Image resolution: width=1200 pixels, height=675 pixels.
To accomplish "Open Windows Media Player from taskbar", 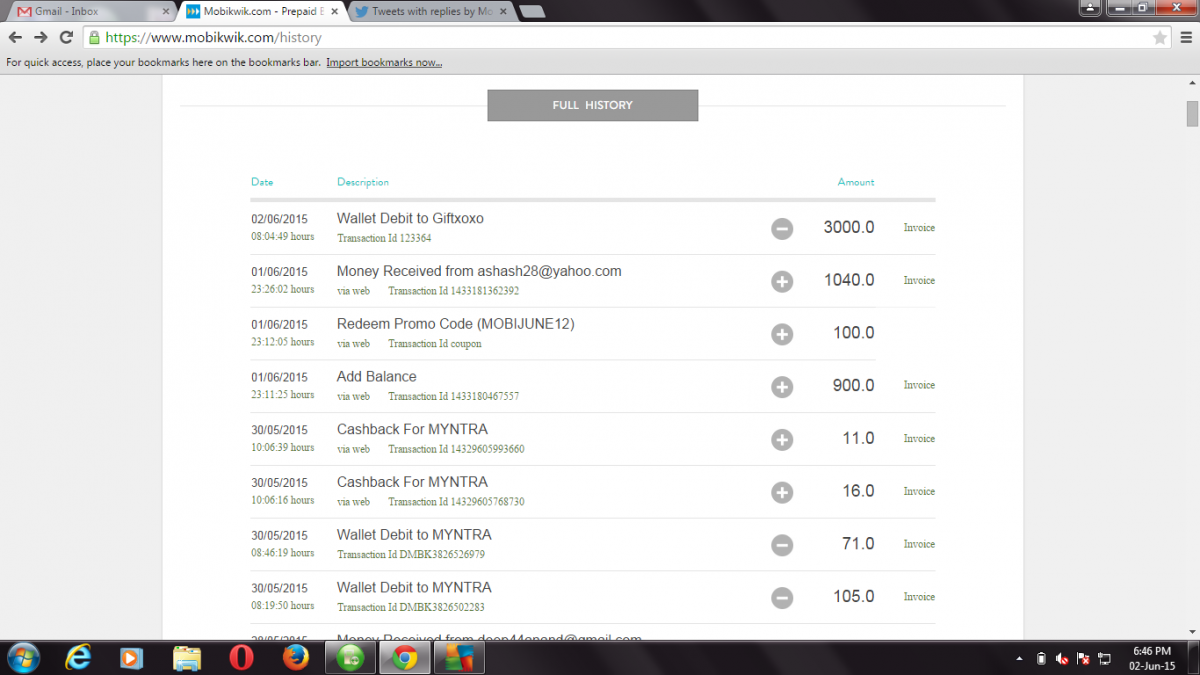I will click(130, 658).
